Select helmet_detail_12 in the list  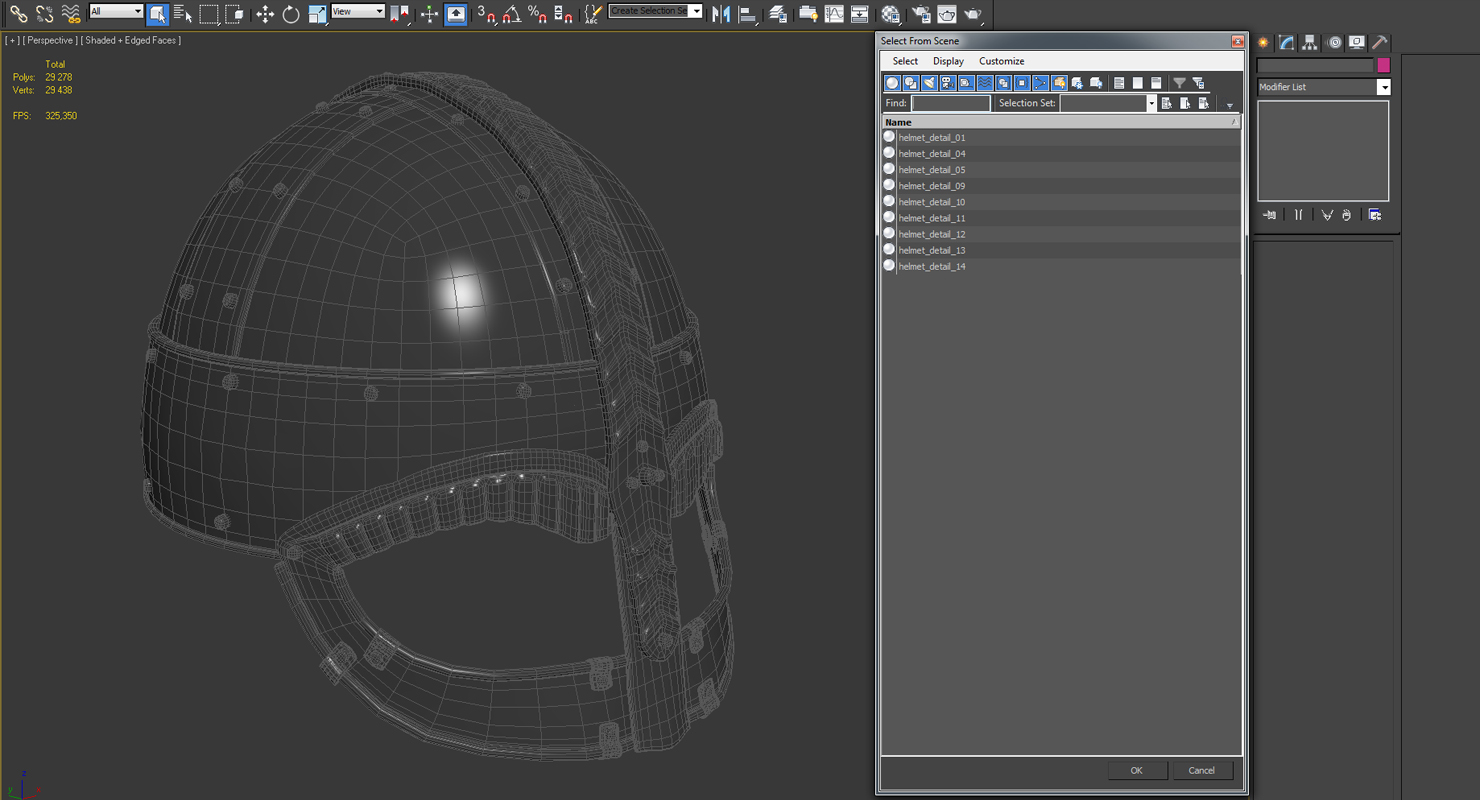pos(1061,234)
